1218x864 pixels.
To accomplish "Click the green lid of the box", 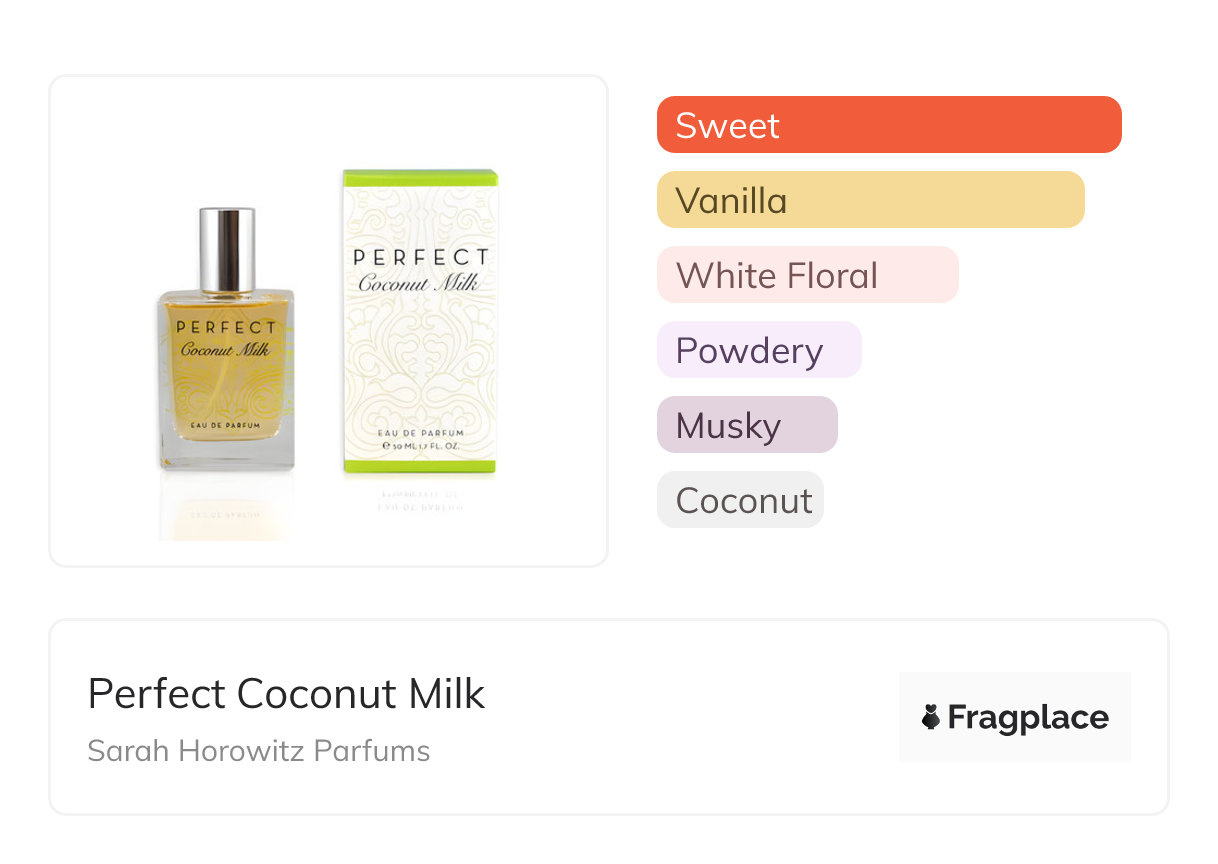I will tap(420, 180).
